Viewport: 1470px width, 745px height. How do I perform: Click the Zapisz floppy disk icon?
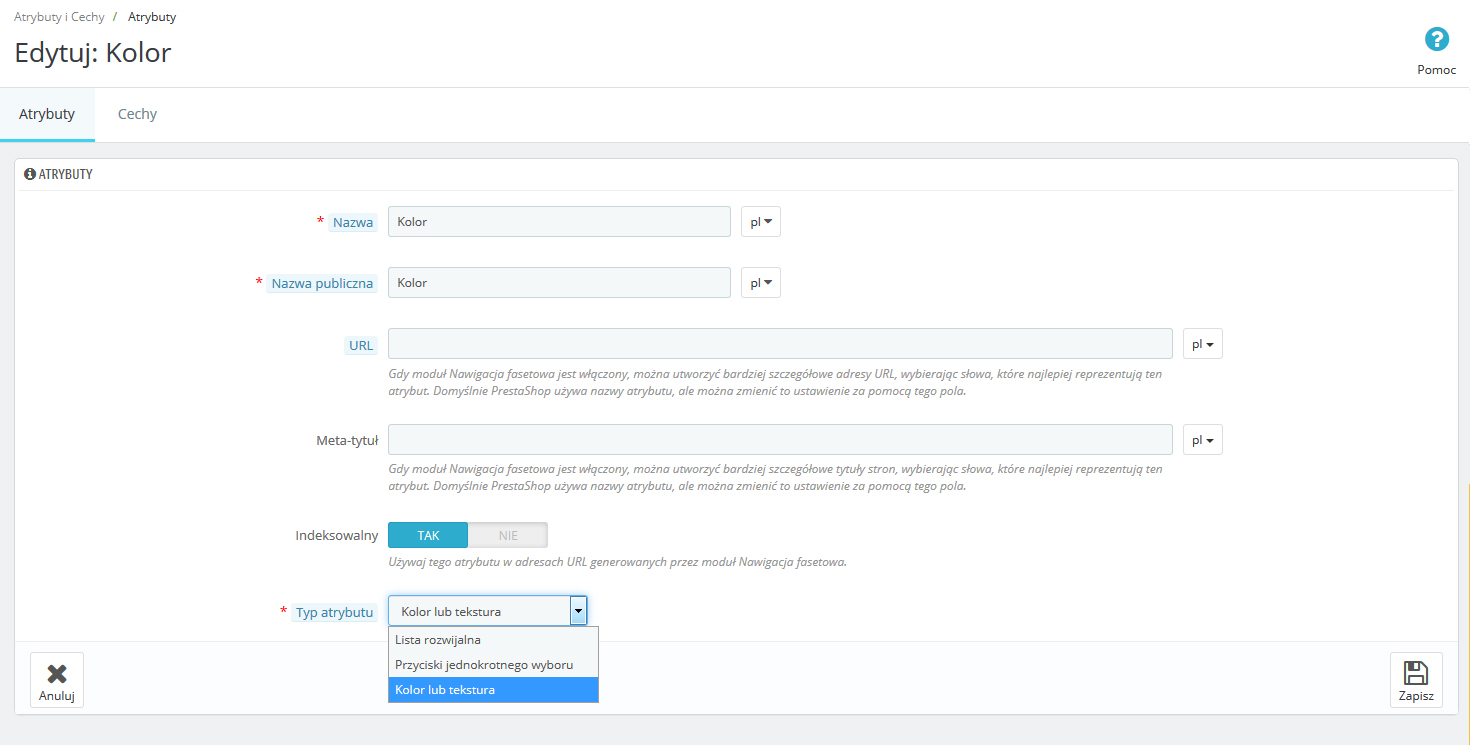(x=1416, y=673)
